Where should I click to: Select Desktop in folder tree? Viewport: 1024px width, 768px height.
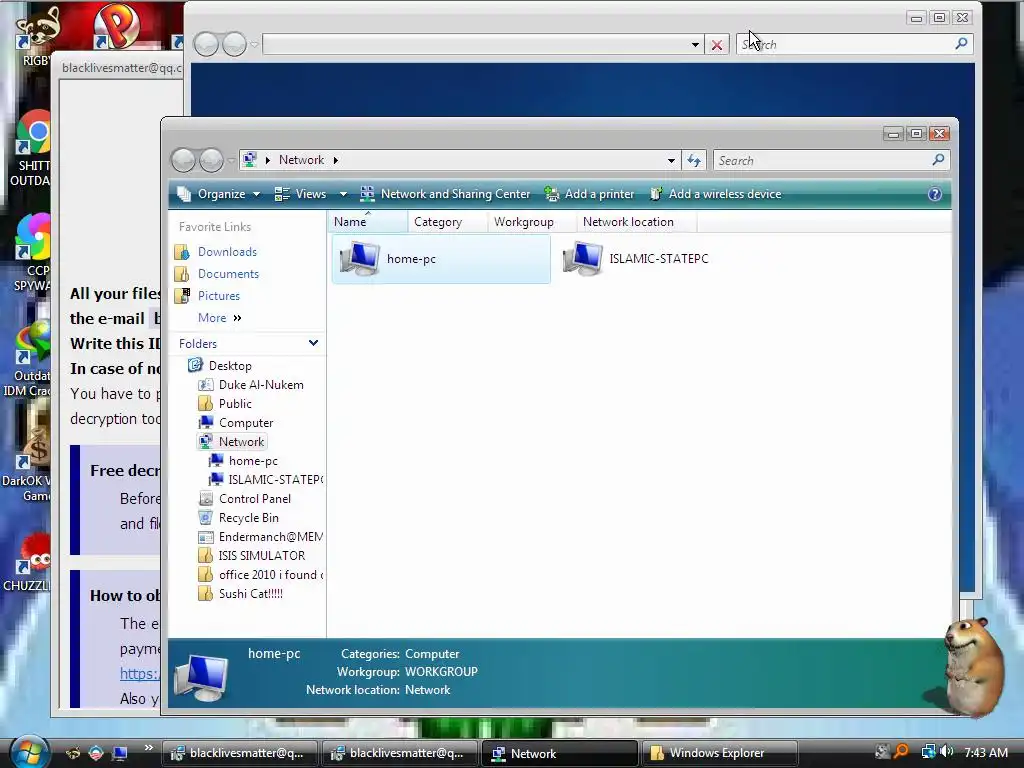pos(229,366)
